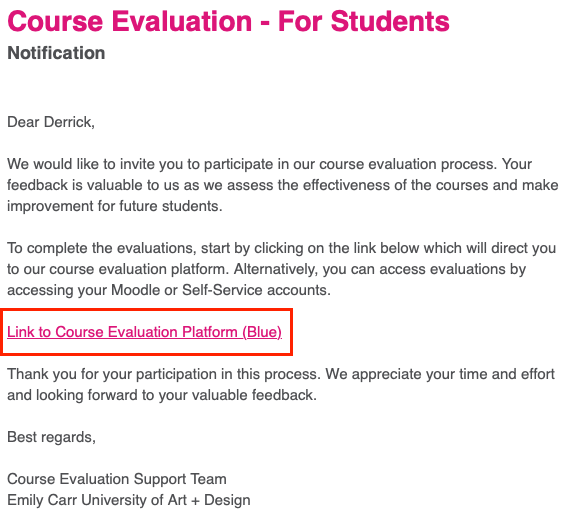Click the Course Evaluation - For Students heading

(x=228, y=21)
